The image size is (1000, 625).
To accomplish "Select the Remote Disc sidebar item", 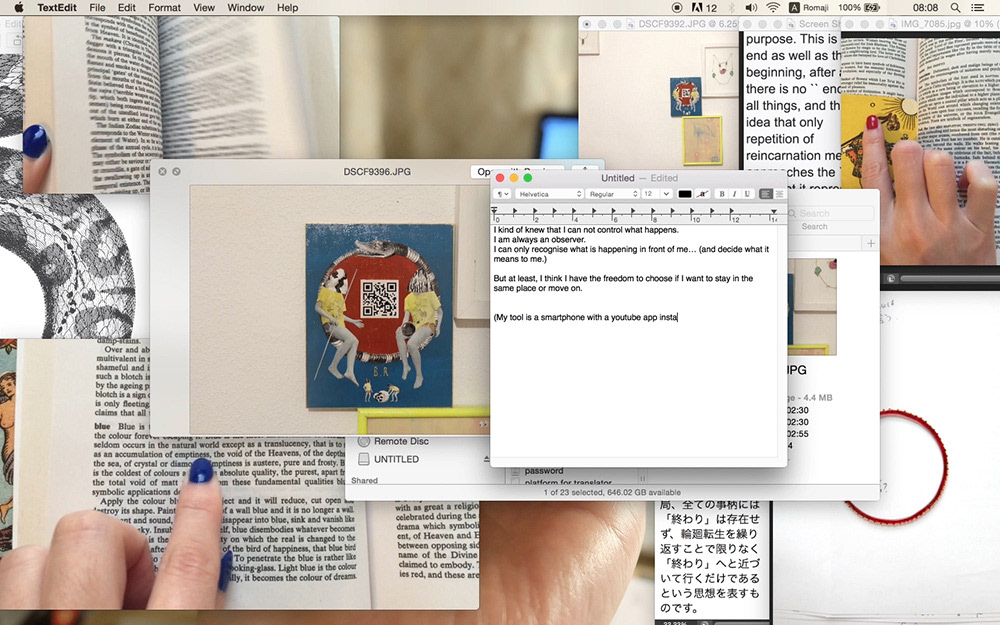I will click(393, 441).
